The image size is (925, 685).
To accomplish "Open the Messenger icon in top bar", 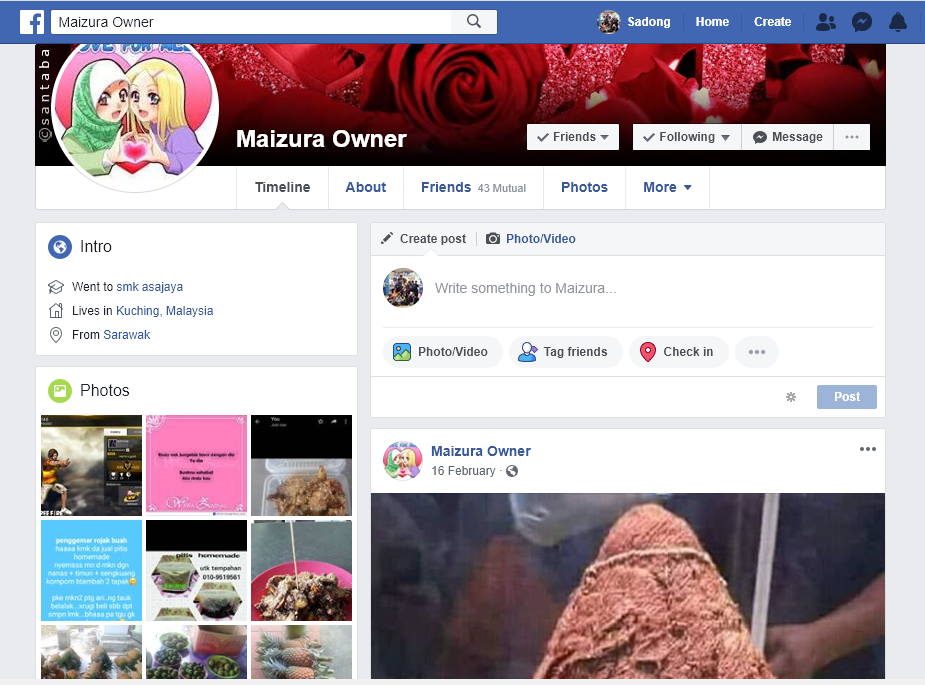I will pos(862,22).
